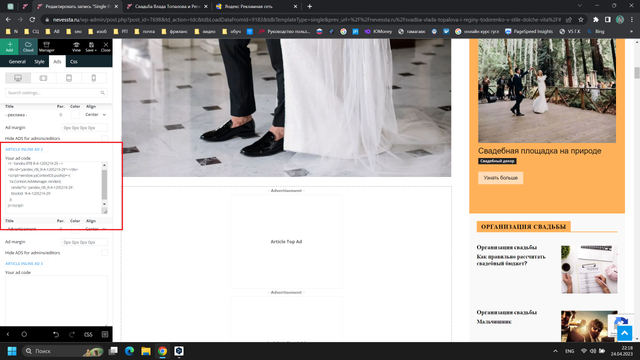Edit second Ad margin field
This screenshot has height=360, width=640.
click(x=84, y=242)
